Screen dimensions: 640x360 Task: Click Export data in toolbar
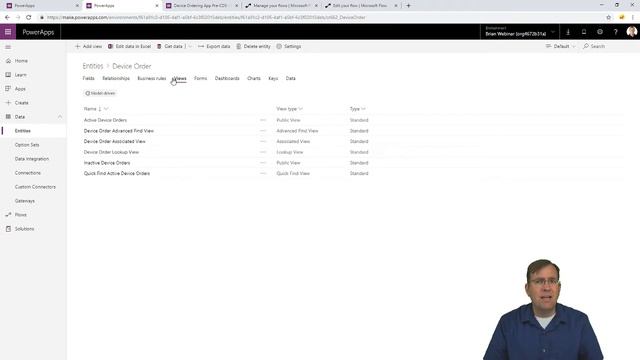coord(214,47)
